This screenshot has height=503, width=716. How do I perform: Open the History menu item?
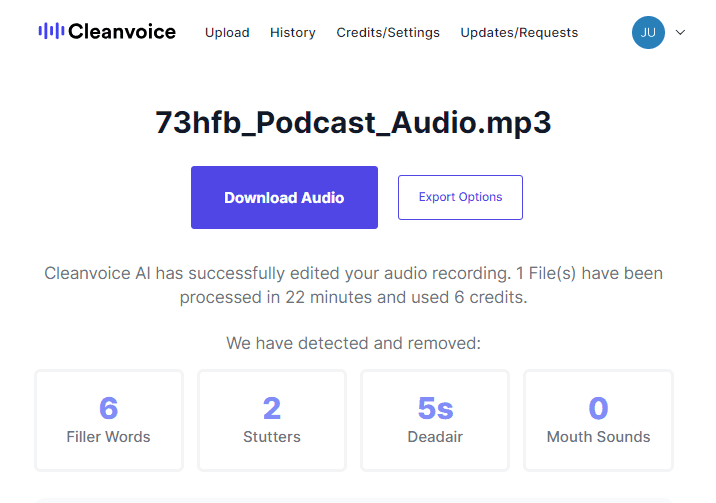293,33
